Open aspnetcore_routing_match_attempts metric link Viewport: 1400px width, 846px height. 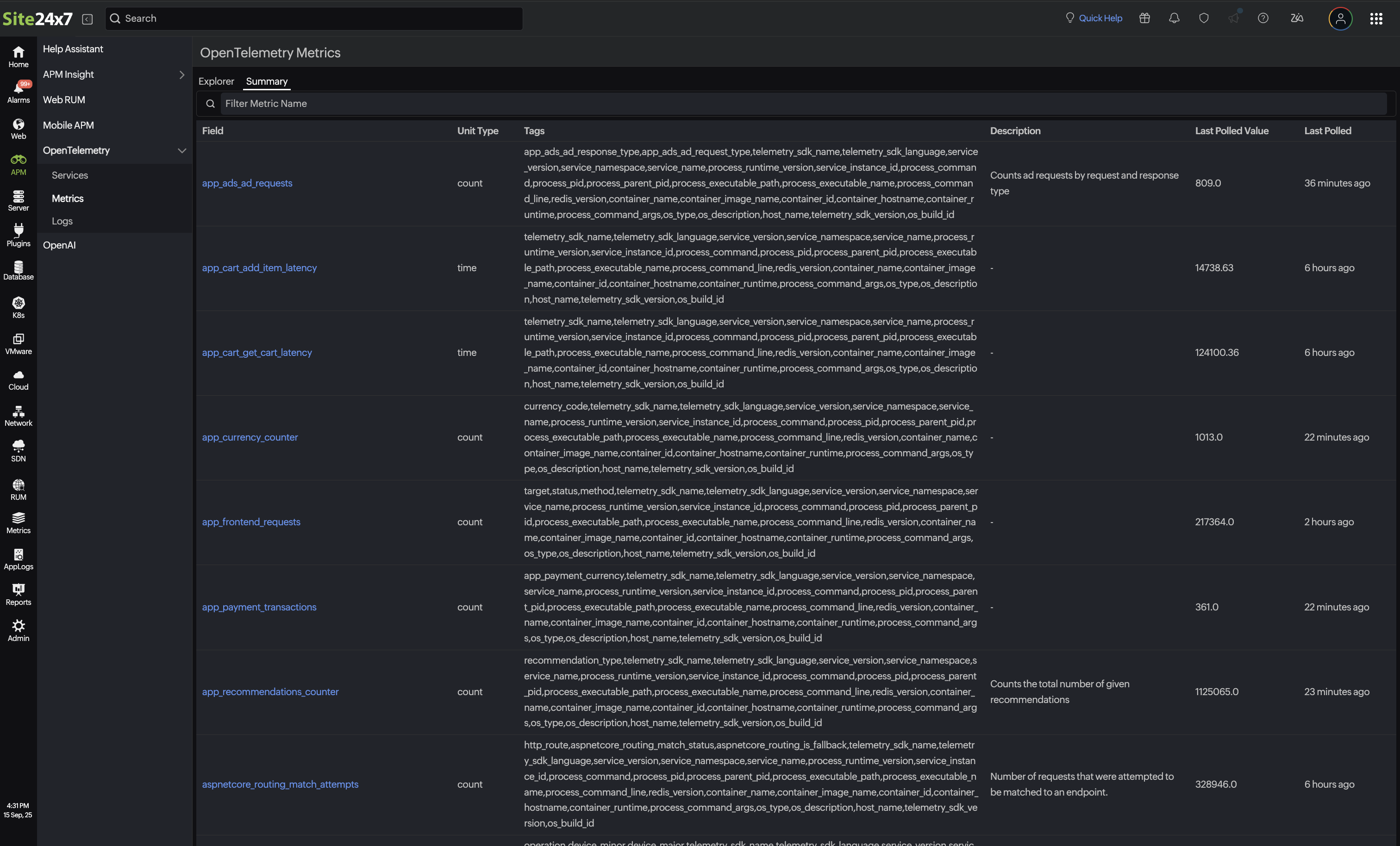(x=280, y=784)
